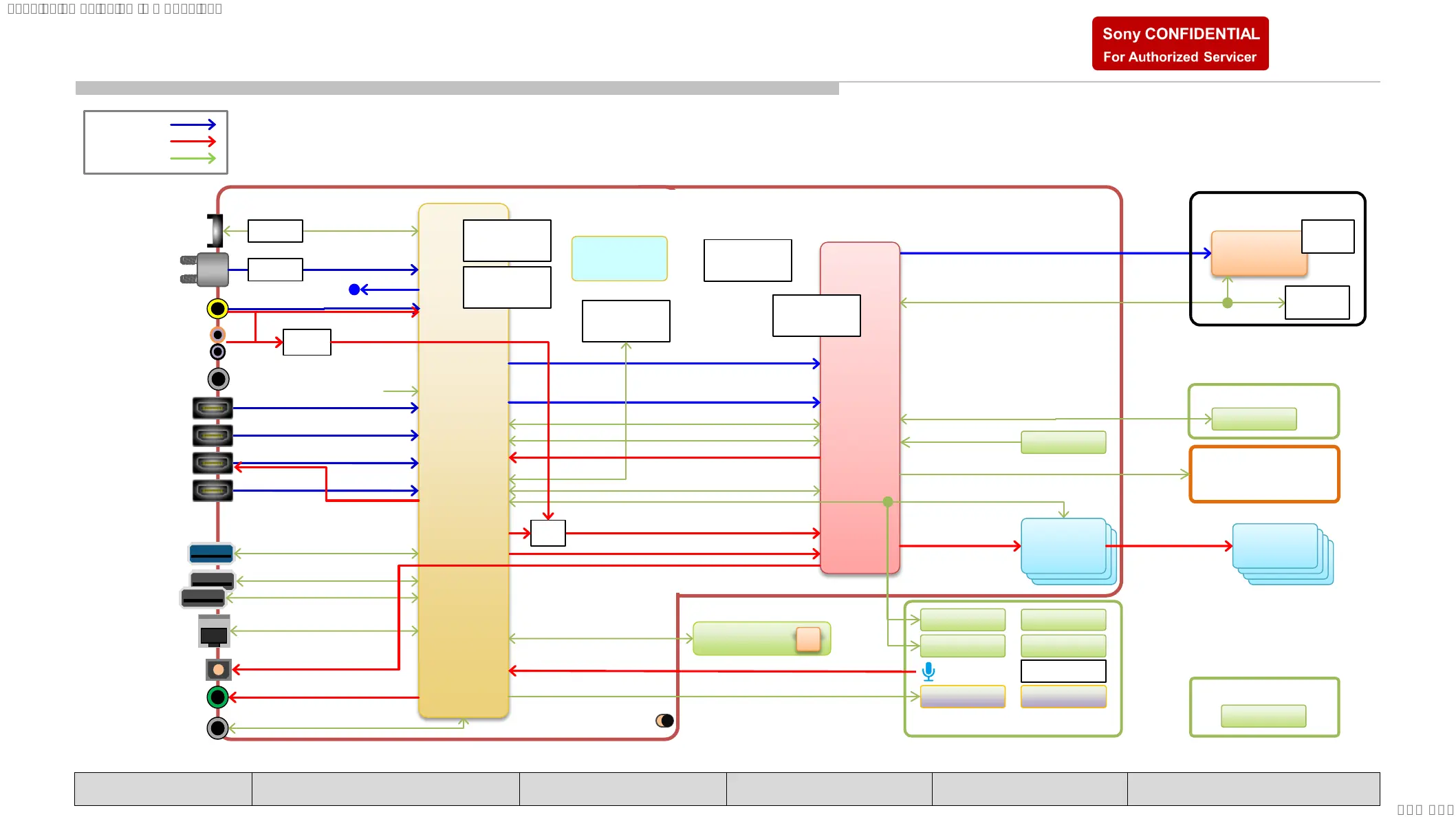Image resolution: width=1456 pixels, height=819 pixels.
Task: Click the gray RF coaxial connector icon
Action: click(x=204, y=270)
